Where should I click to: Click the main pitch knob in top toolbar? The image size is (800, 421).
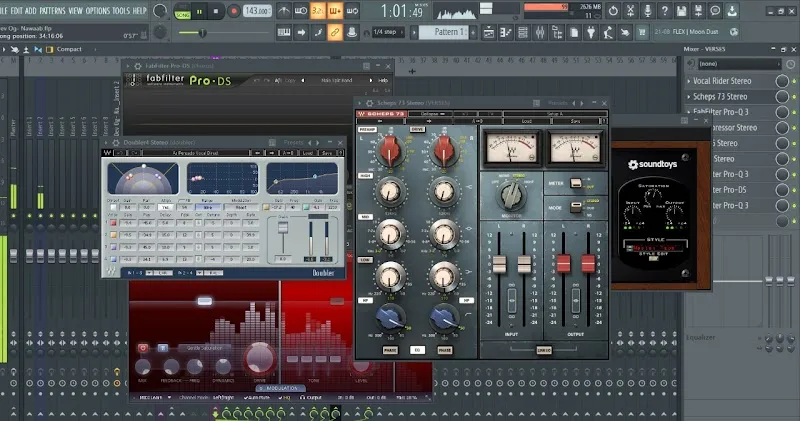(x=160, y=32)
